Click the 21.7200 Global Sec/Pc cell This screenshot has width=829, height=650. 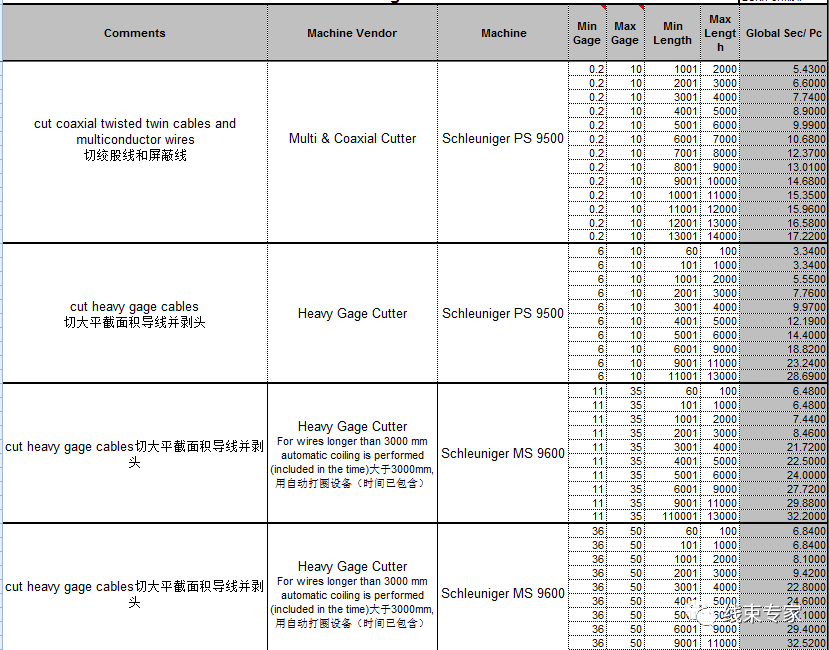point(784,447)
